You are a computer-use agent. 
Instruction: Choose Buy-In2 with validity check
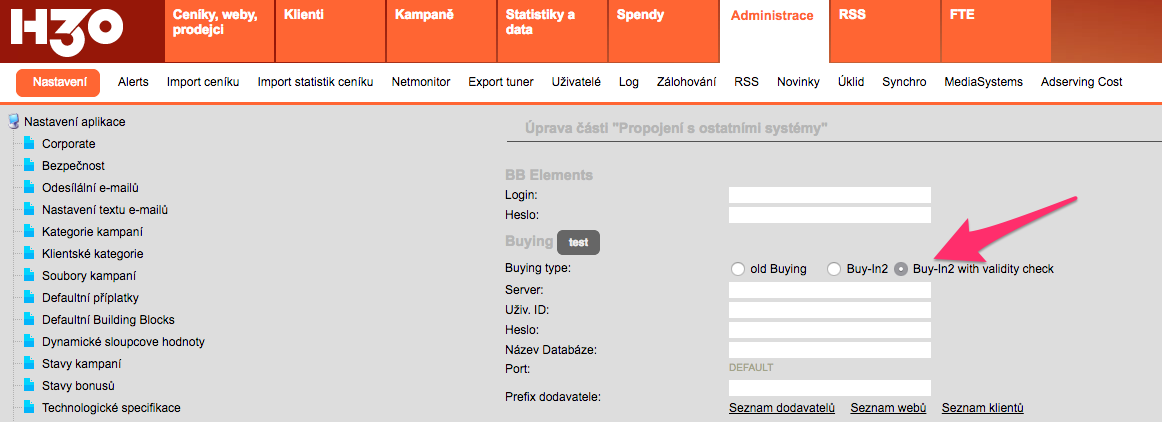(901, 269)
